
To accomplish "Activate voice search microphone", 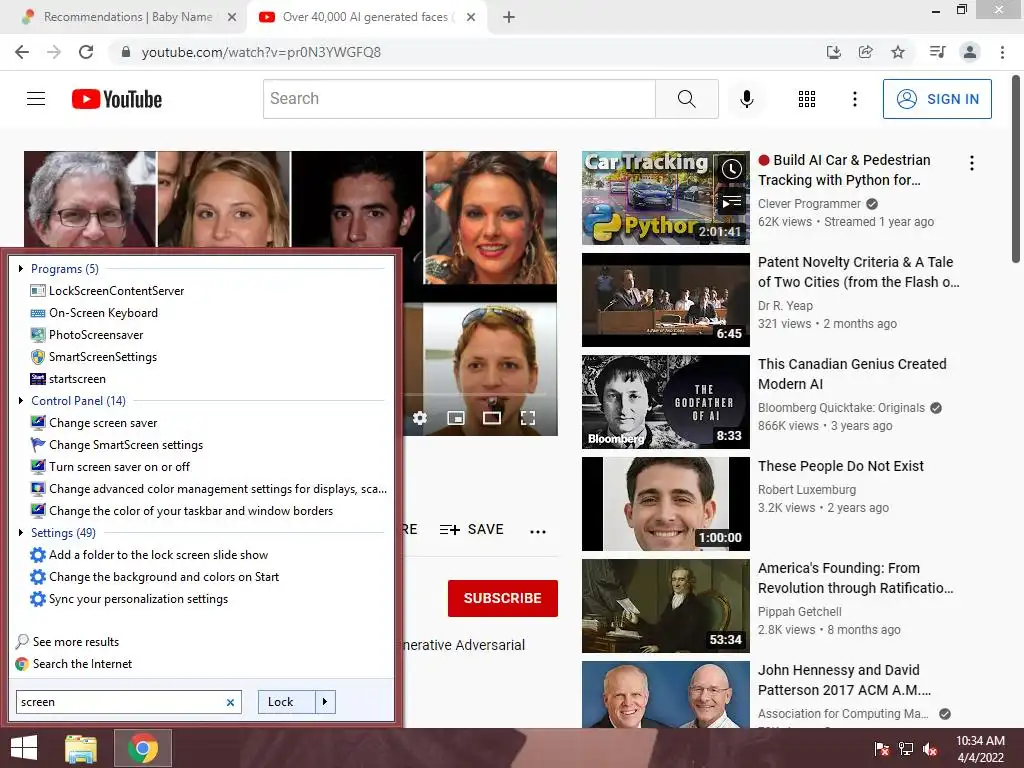I will [x=746, y=99].
